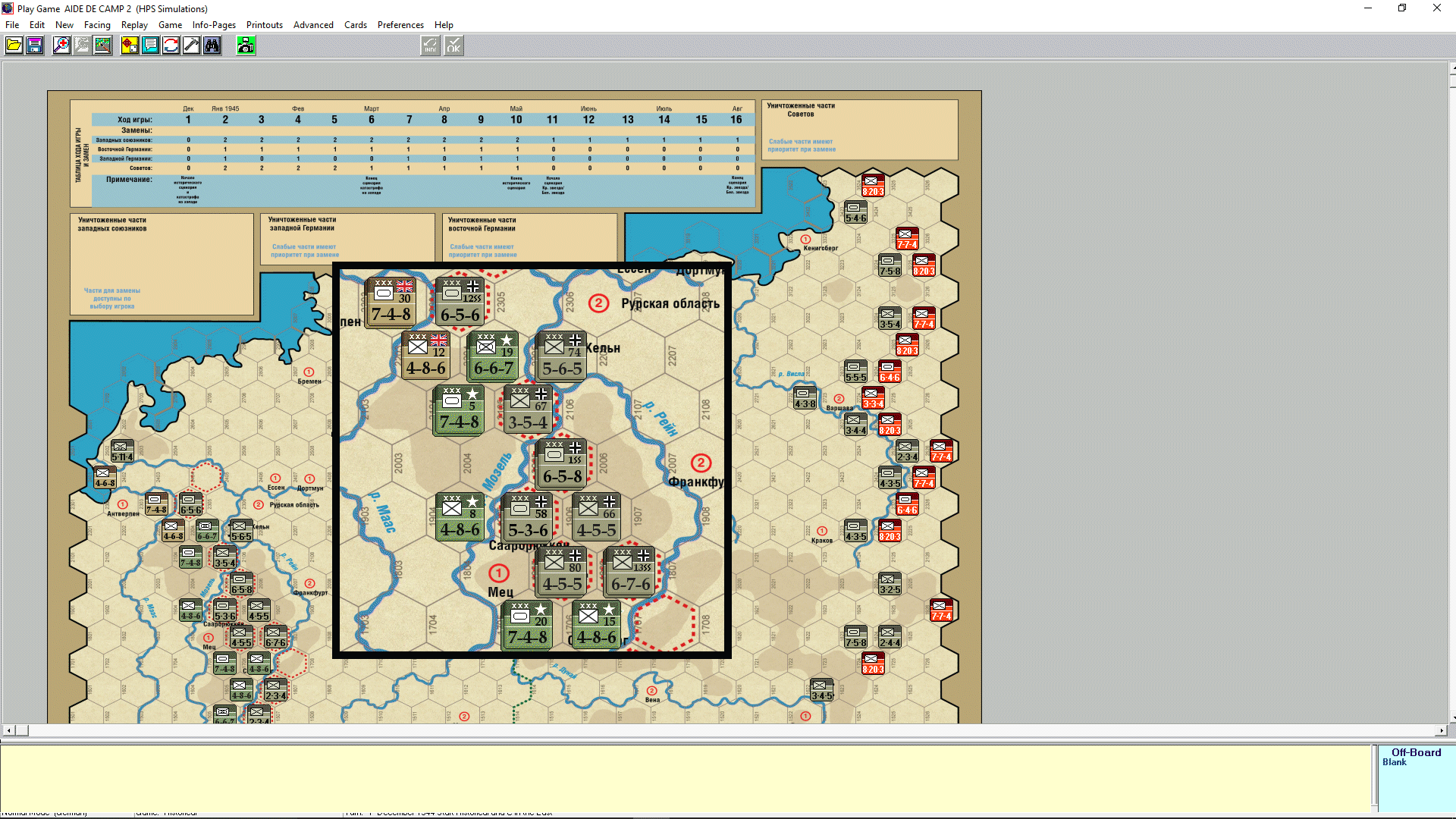Open the Info-Pages menu

click(214, 25)
